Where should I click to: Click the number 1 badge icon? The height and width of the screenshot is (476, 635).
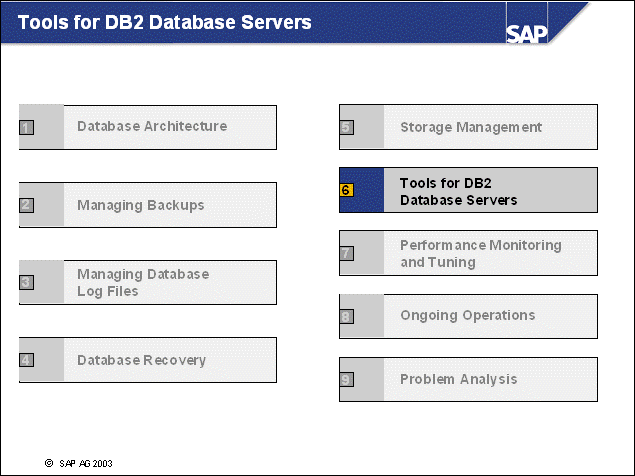pyautogui.click(x=26, y=127)
